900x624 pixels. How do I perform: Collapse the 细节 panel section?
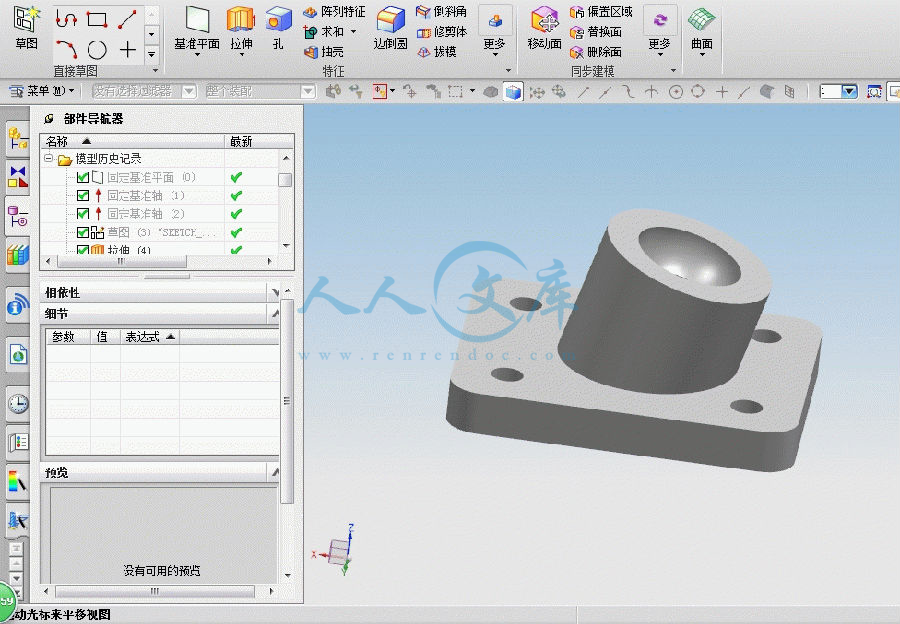coord(275,313)
